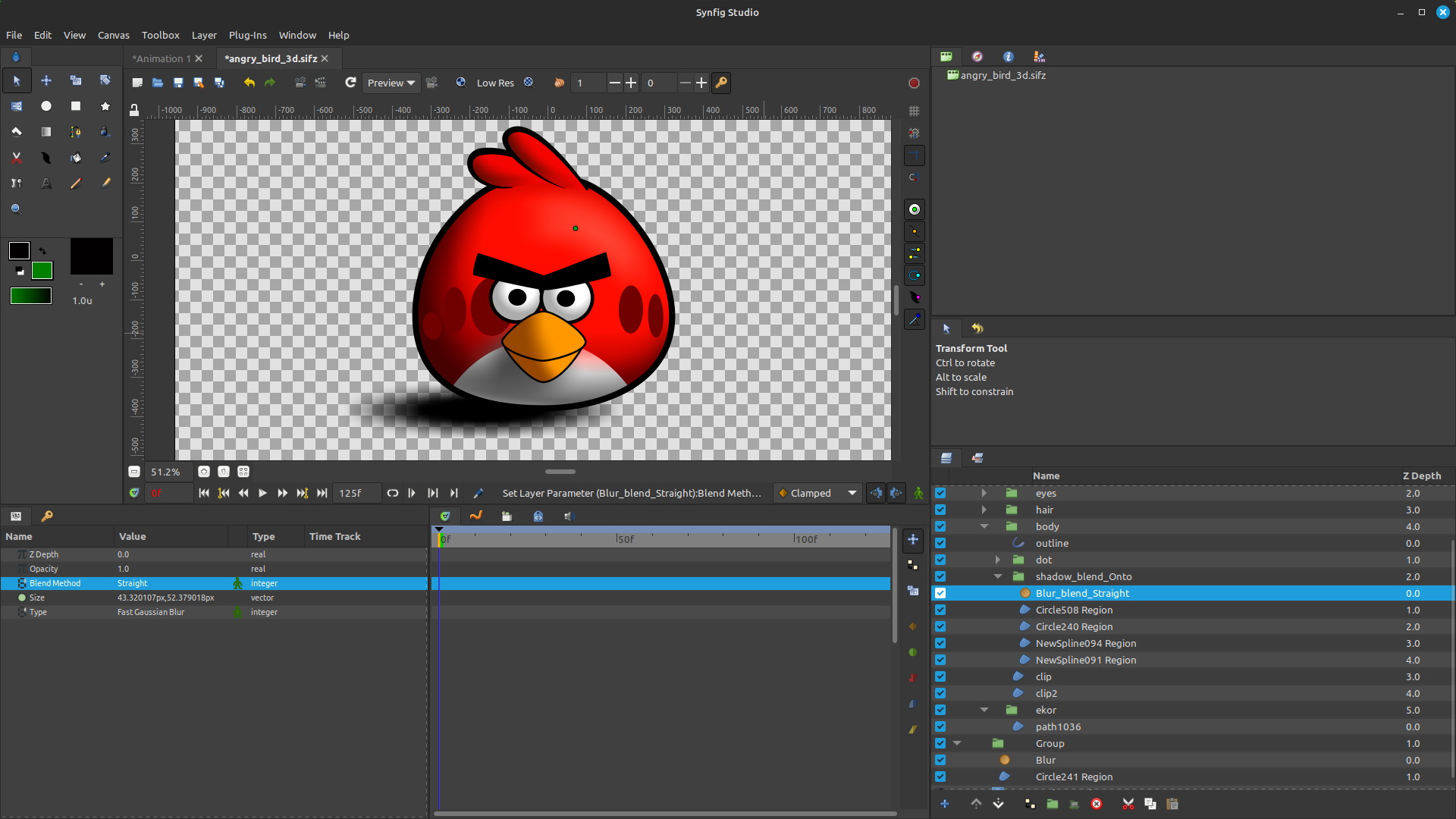Open the Layer menu
Viewport: 1456px width, 819px height.
click(x=204, y=35)
